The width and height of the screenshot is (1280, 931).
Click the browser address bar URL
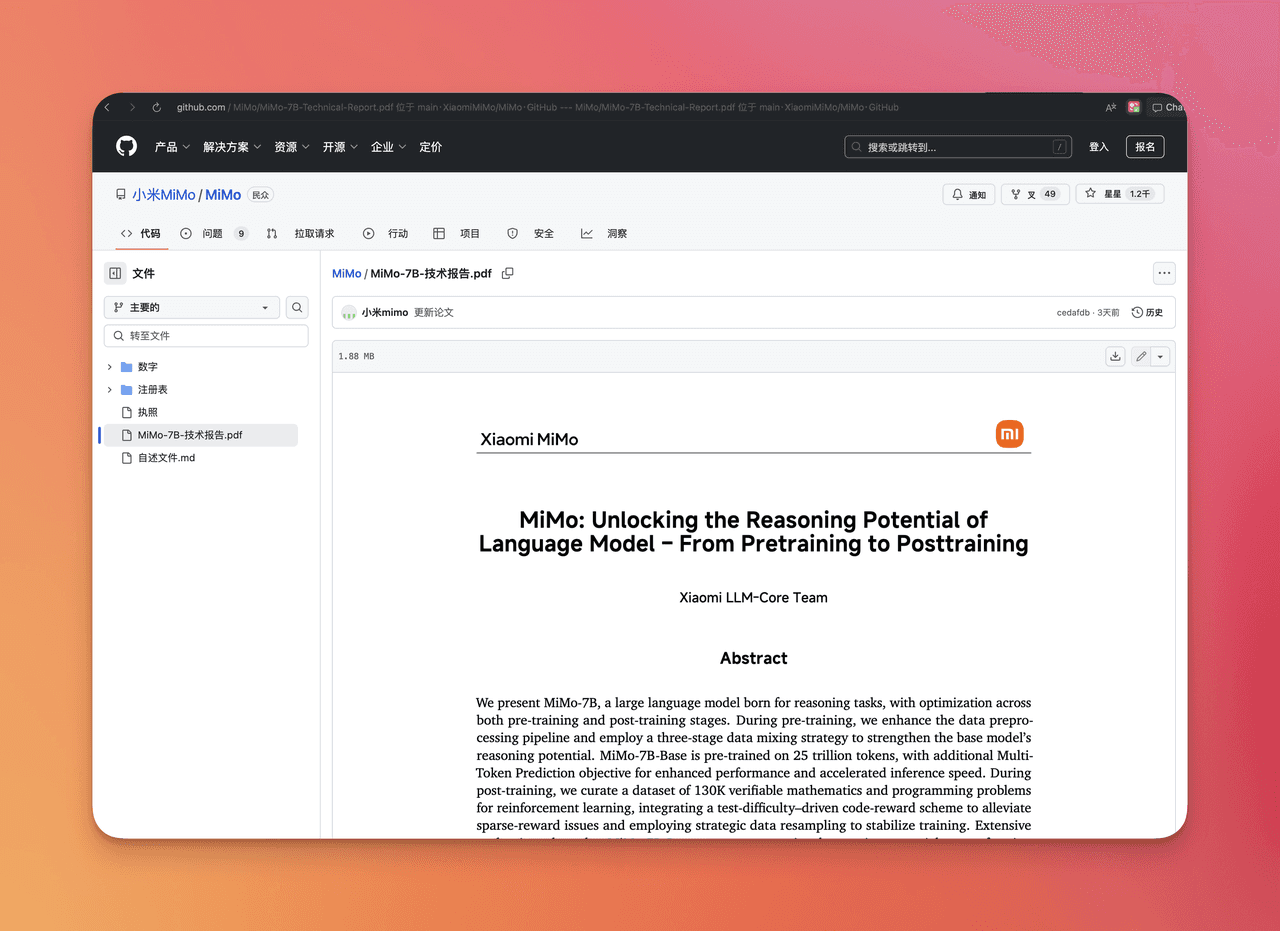(538, 107)
